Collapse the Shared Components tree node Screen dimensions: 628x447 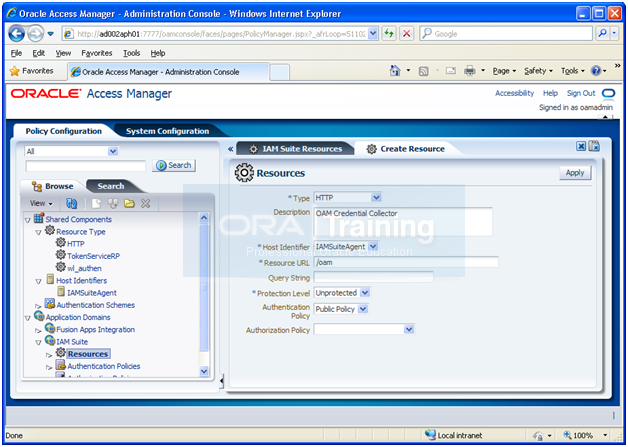pyautogui.click(x=28, y=220)
